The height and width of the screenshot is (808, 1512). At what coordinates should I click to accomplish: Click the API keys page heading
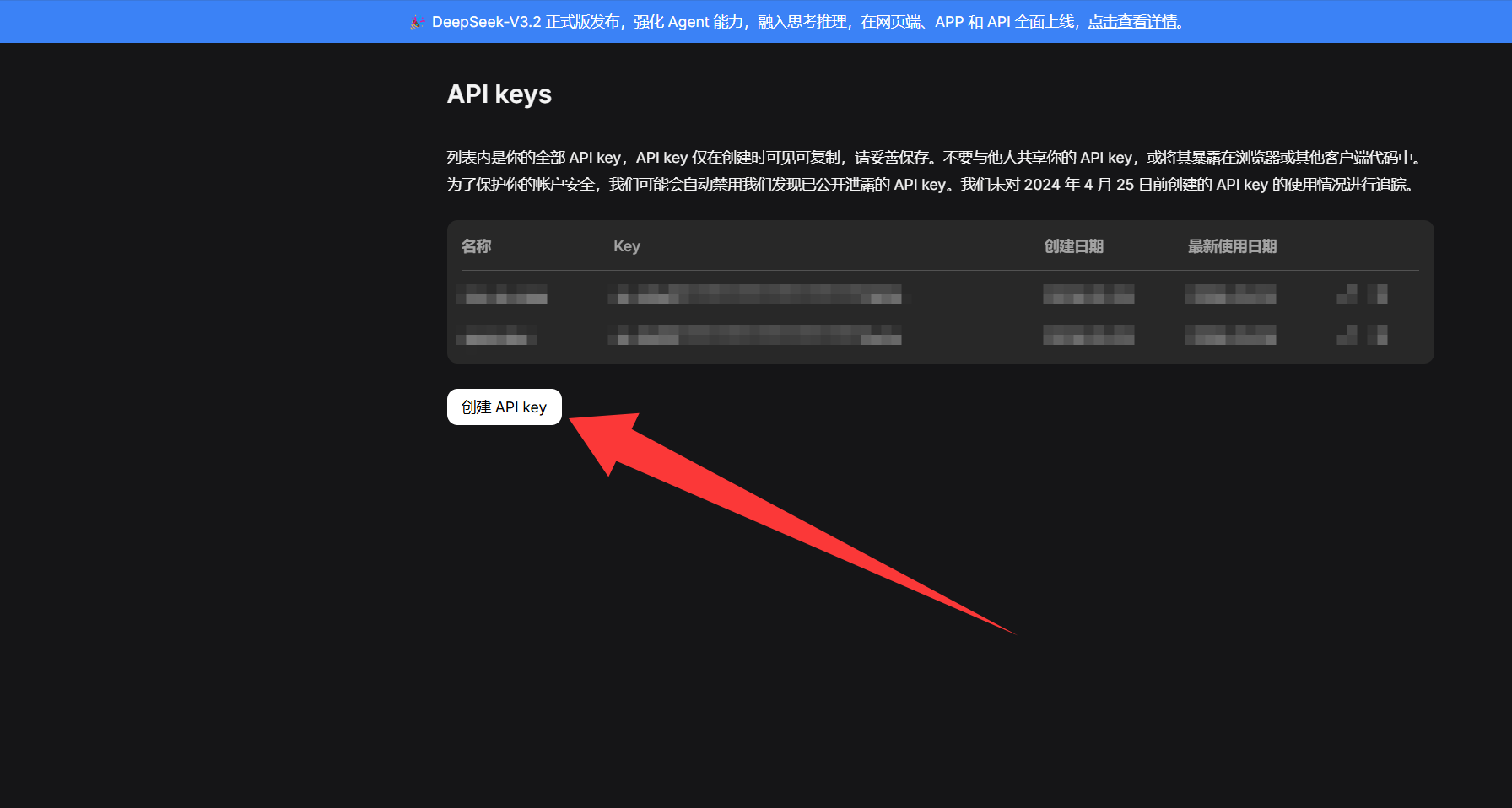499,94
